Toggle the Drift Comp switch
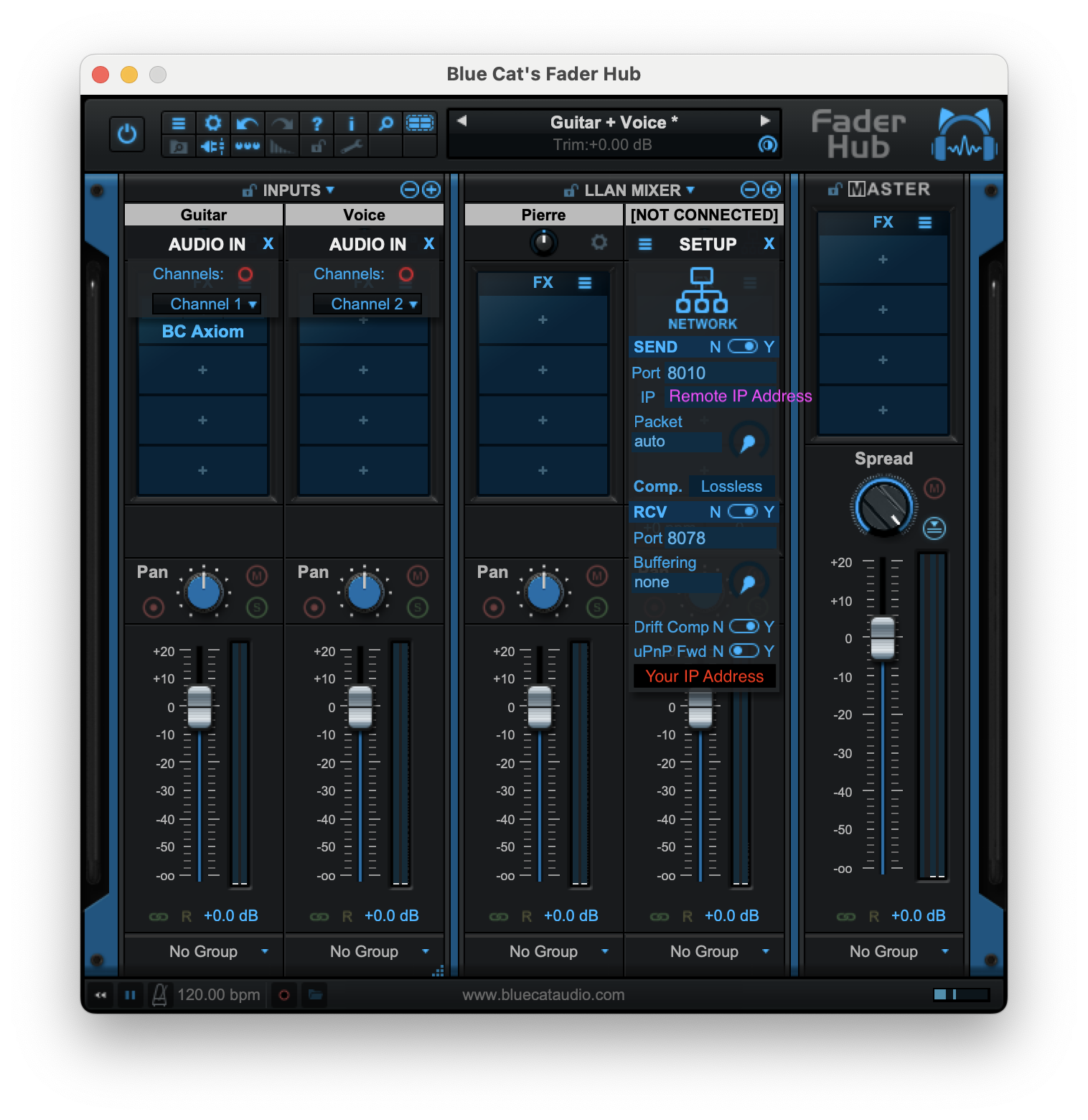 point(744,626)
